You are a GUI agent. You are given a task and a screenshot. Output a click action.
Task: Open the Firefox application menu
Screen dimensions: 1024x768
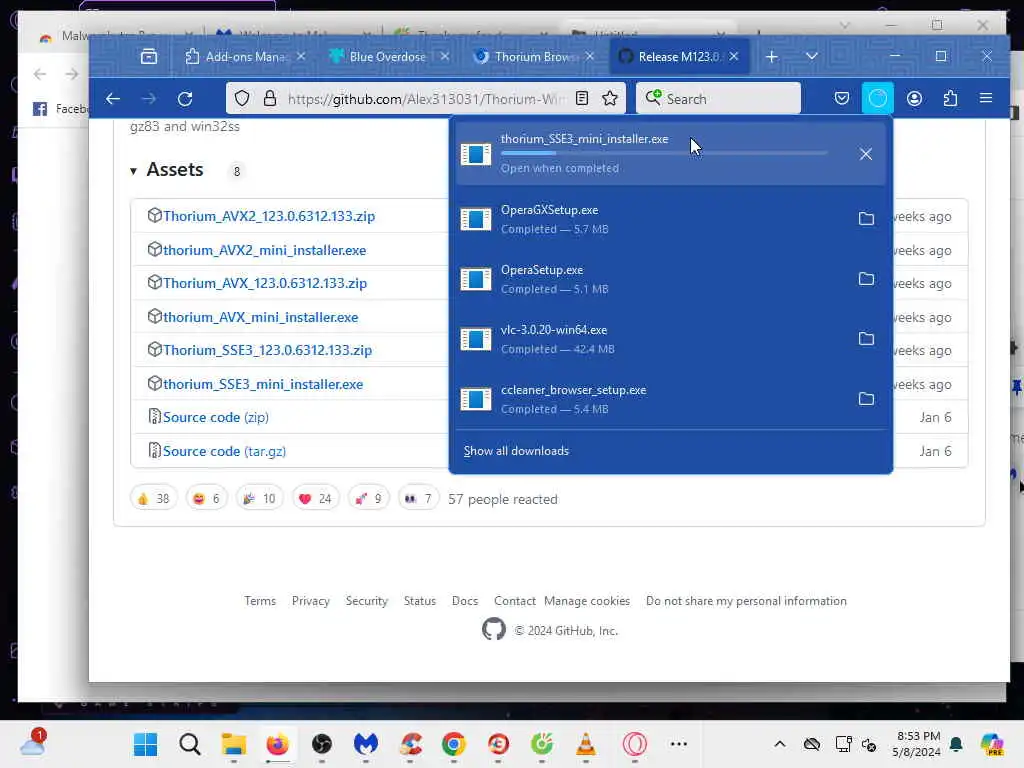coord(986,99)
